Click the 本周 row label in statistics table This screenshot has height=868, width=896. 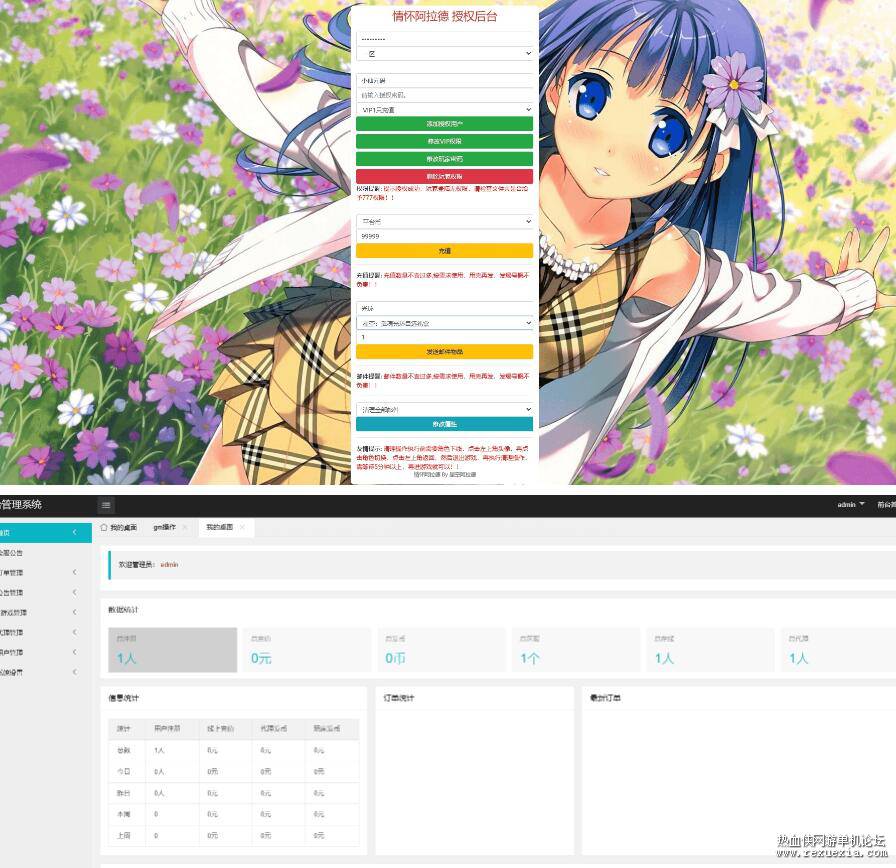click(123, 814)
